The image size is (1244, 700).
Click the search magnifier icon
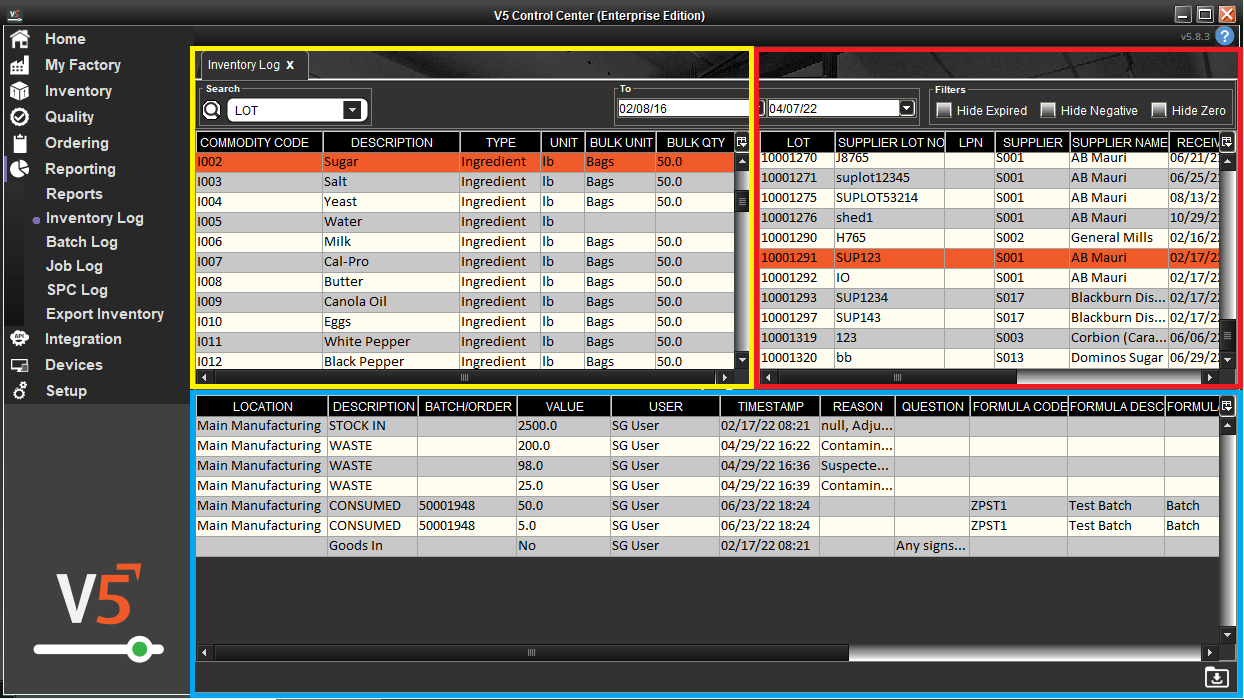point(210,108)
